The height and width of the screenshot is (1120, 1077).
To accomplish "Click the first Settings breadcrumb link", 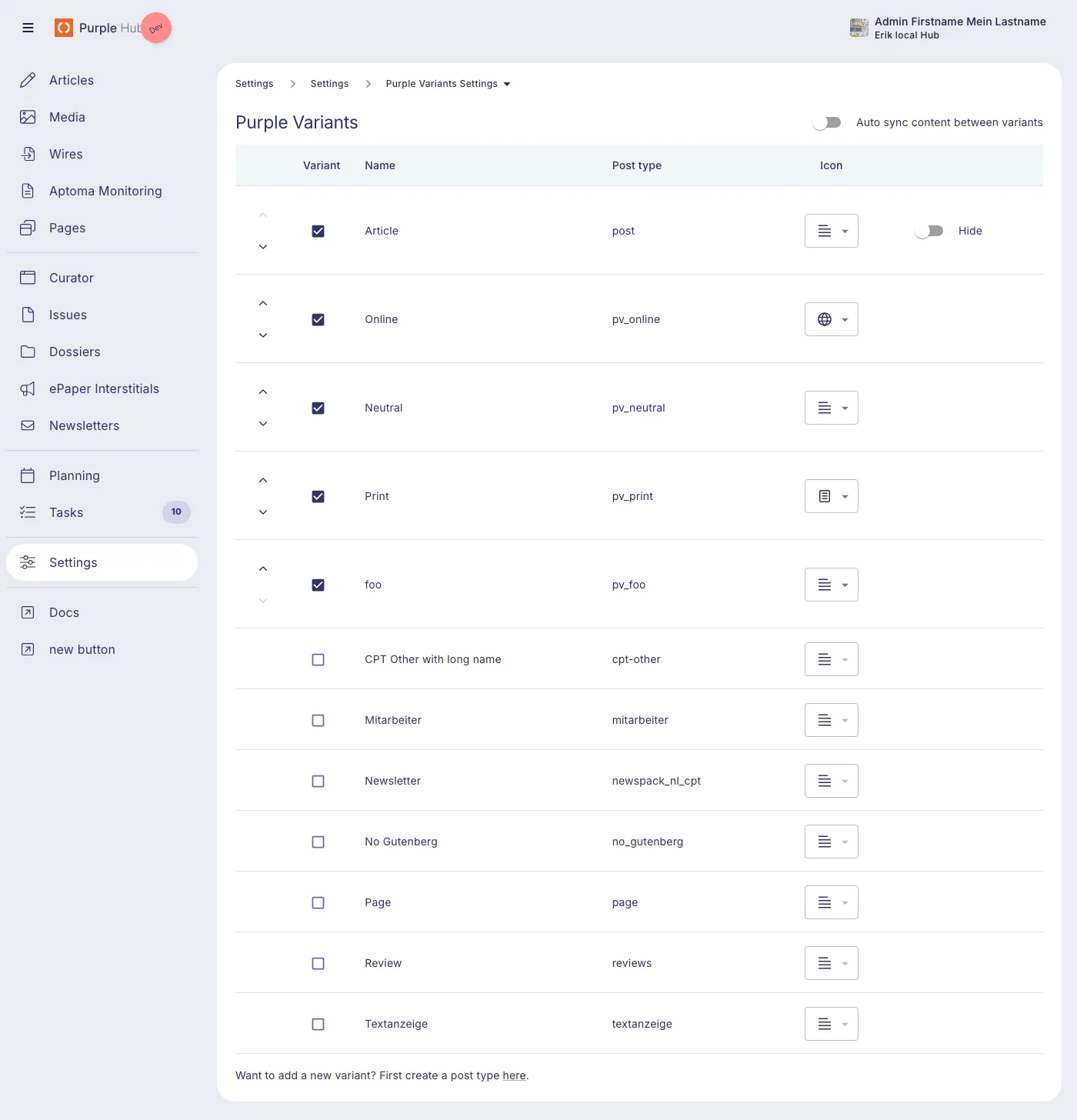I will (x=255, y=84).
